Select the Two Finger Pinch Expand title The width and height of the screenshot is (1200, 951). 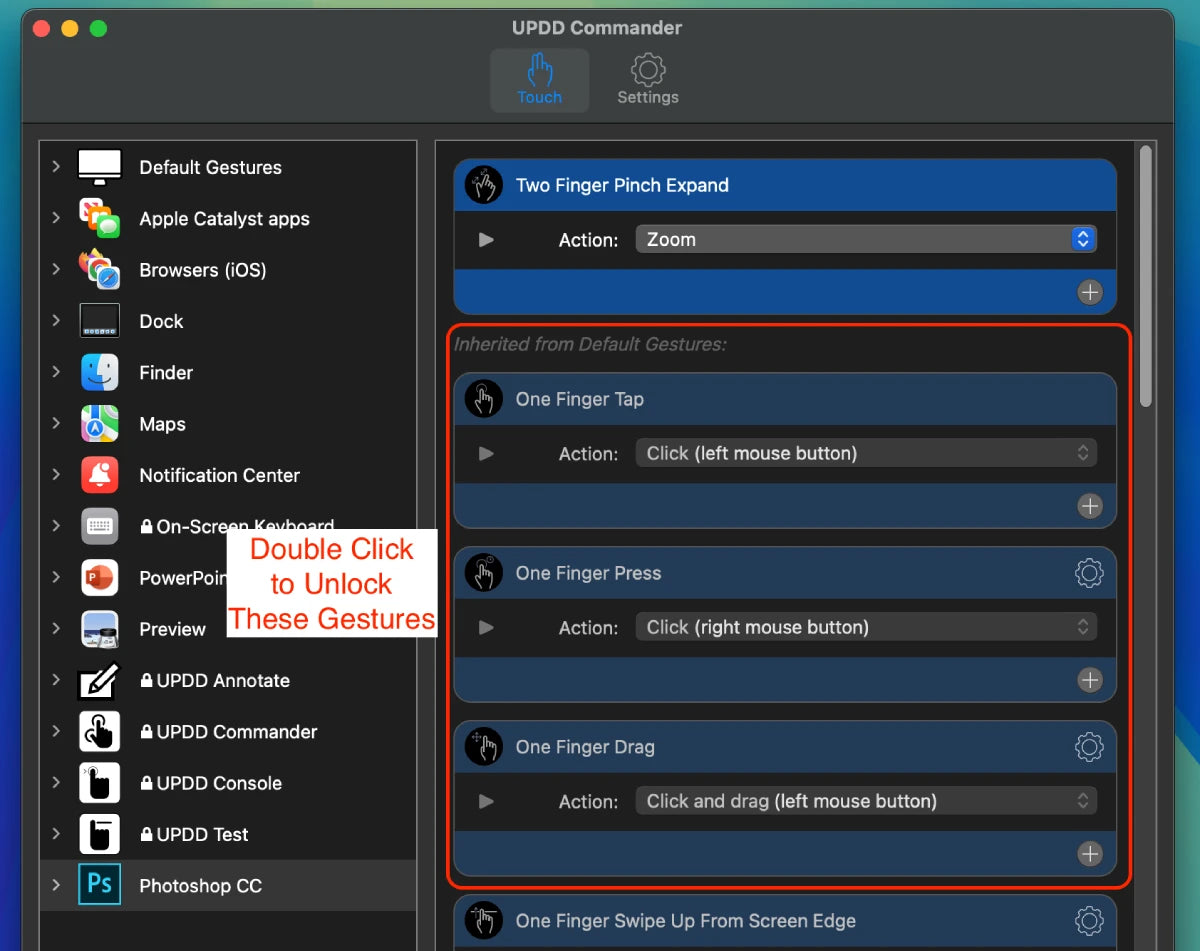[x=622, y=185]
